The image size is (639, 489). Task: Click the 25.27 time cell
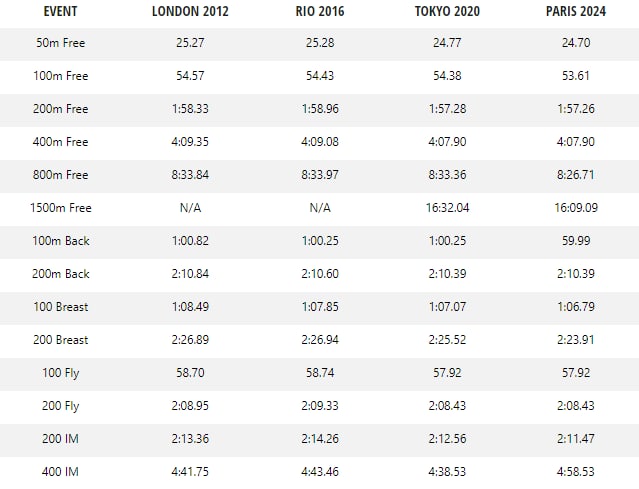coord(190,43)
